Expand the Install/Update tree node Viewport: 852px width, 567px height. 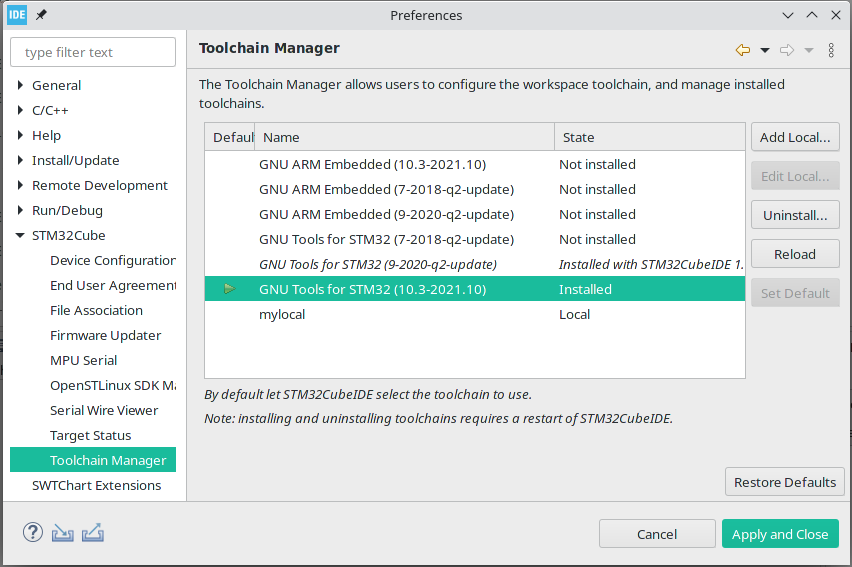(20, 160)
